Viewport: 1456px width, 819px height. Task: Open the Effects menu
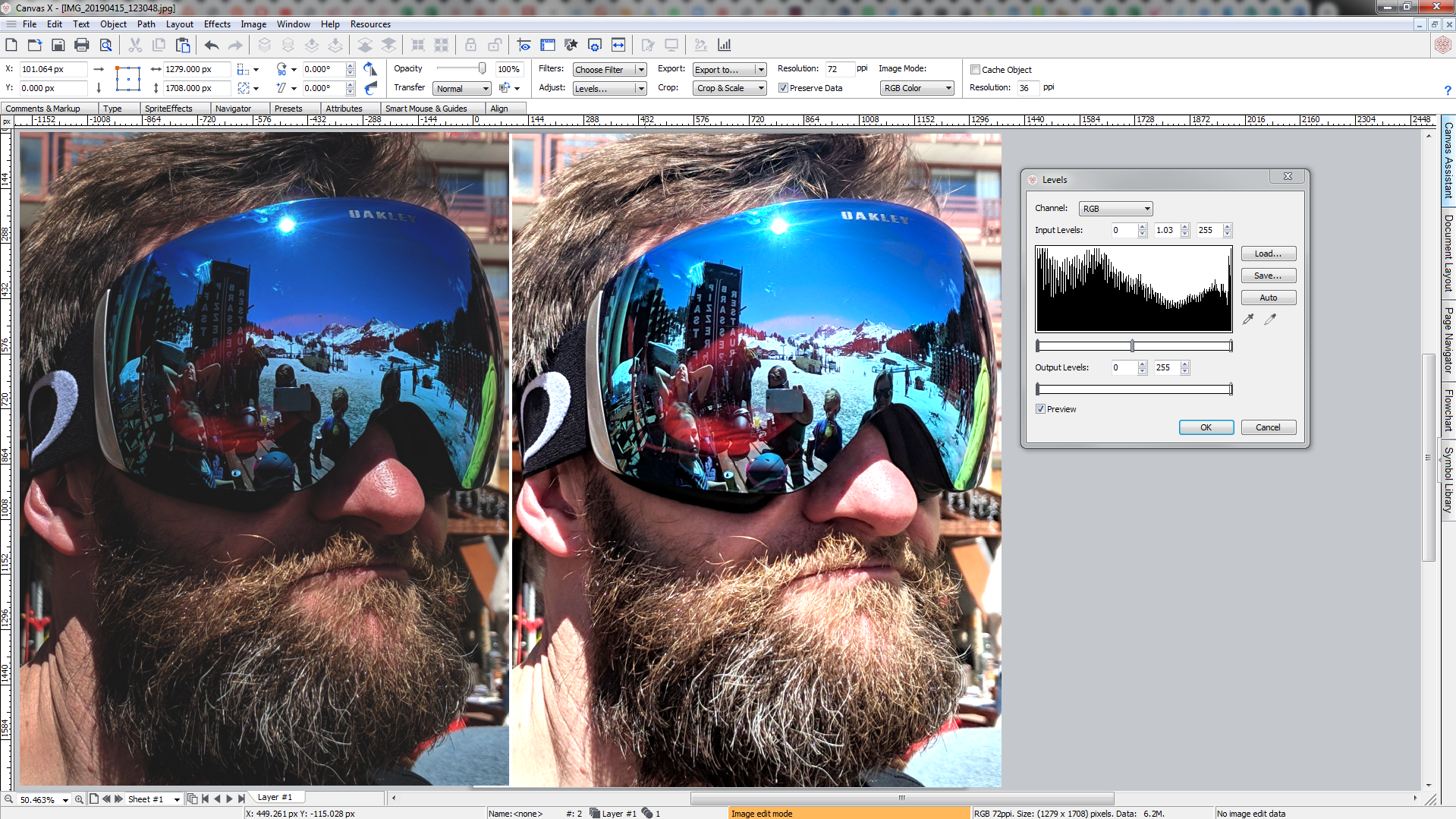coord(217,24)
